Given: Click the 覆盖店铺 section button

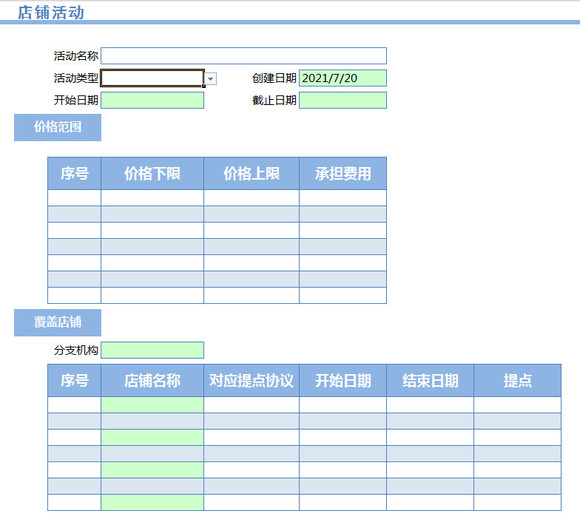Looking at the screenshot, I should click(x=58, y=323).
